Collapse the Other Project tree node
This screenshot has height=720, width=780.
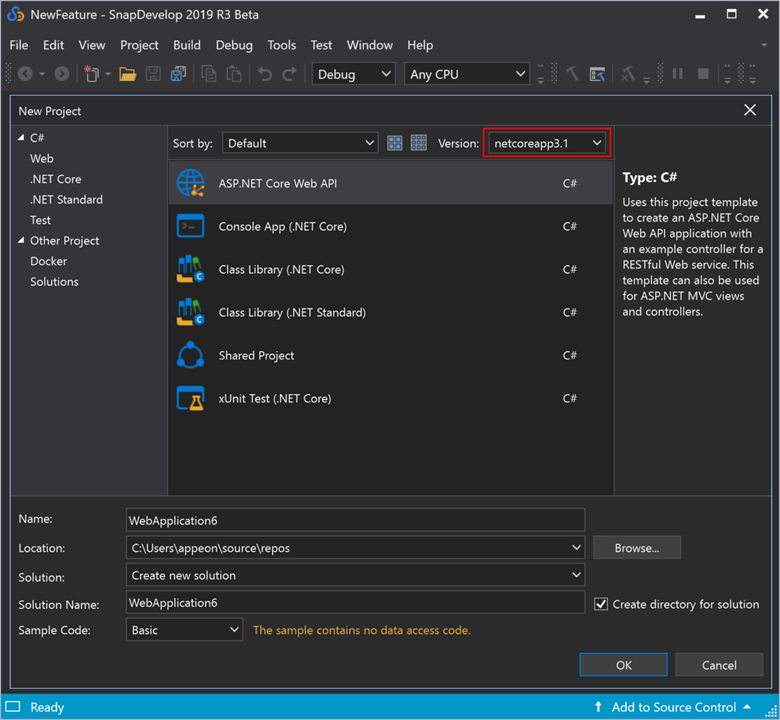click(x=21, y=241)
